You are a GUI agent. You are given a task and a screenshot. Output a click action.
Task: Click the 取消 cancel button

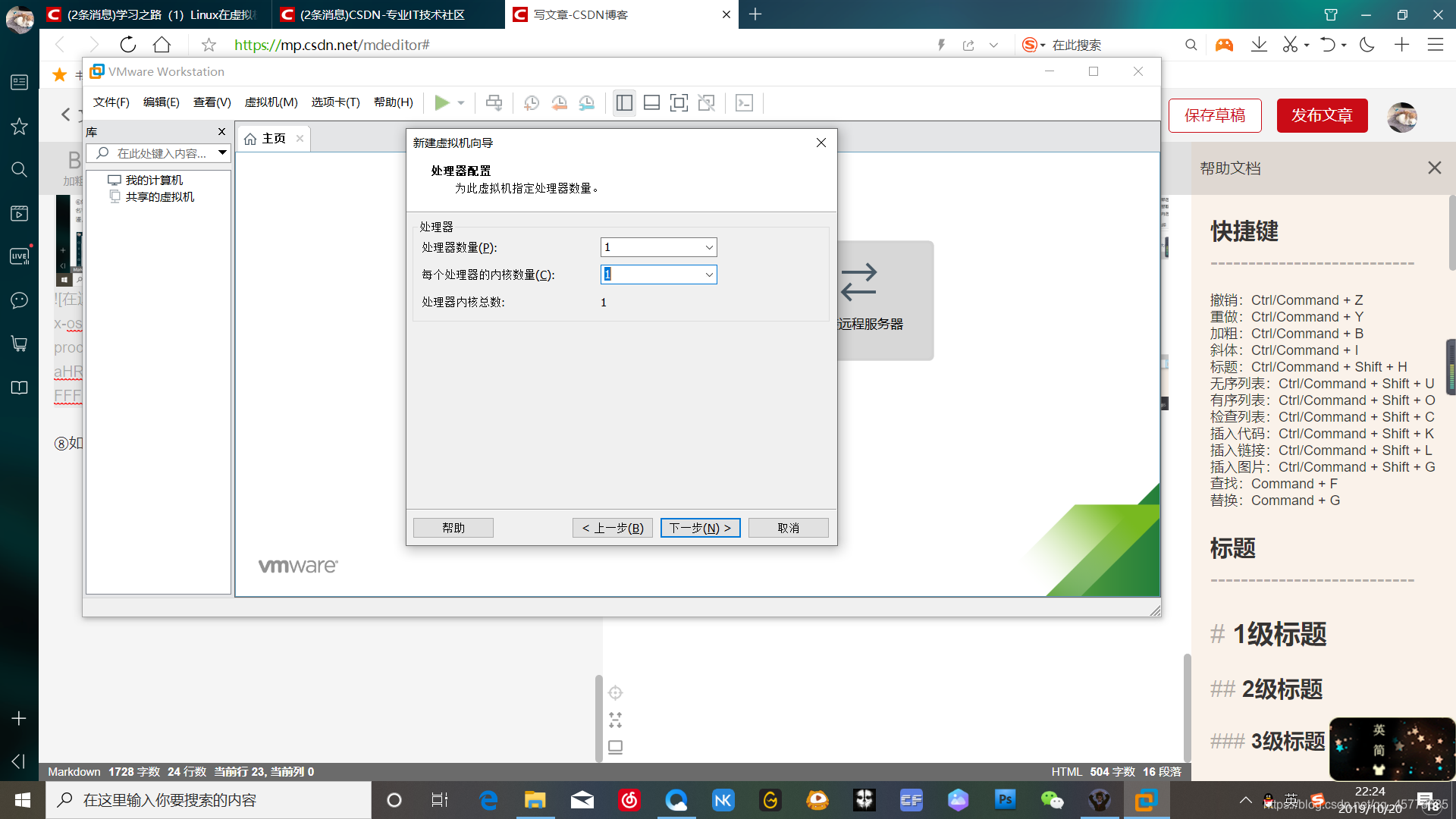788,527
